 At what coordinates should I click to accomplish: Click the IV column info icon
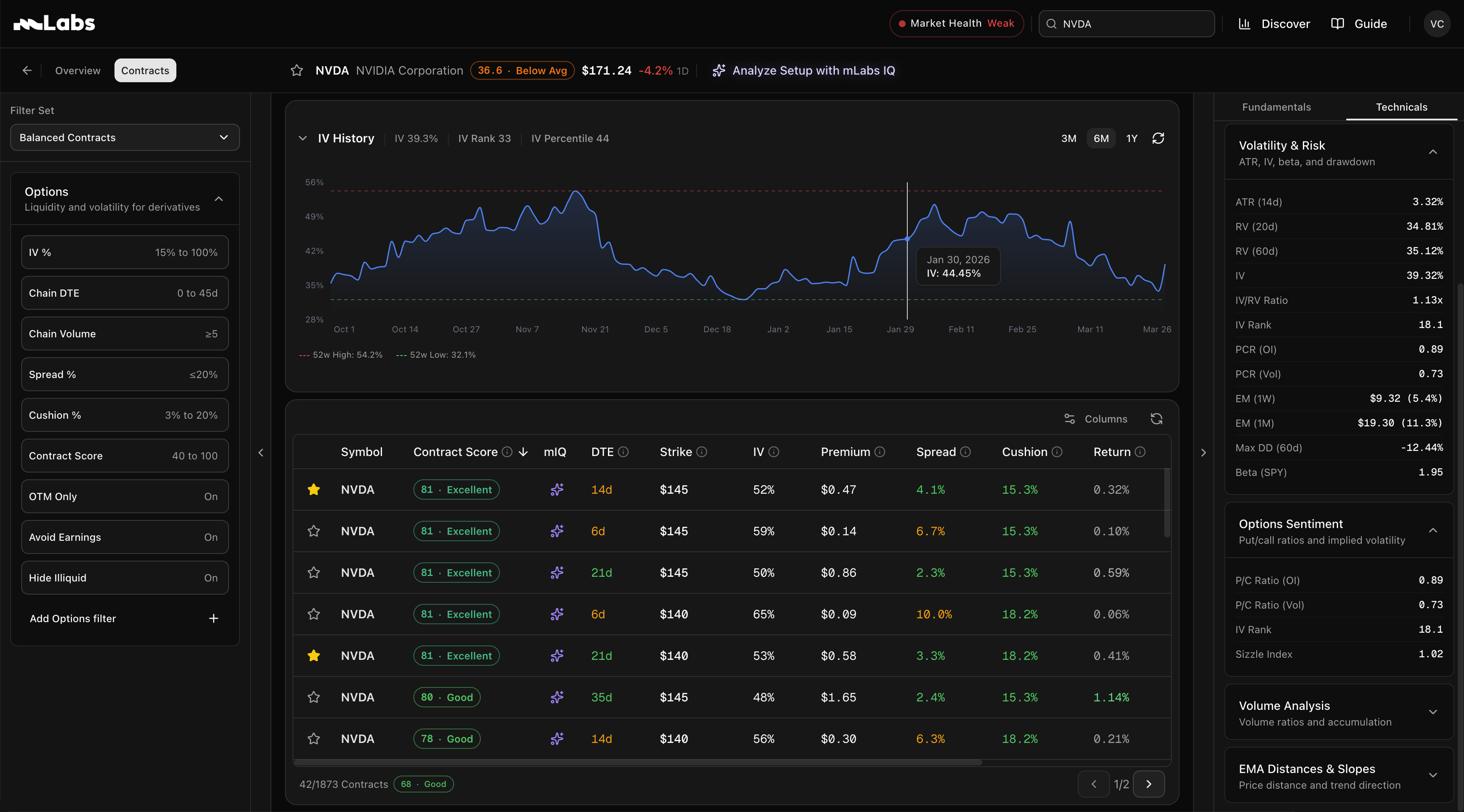click(x=774, y=452)
